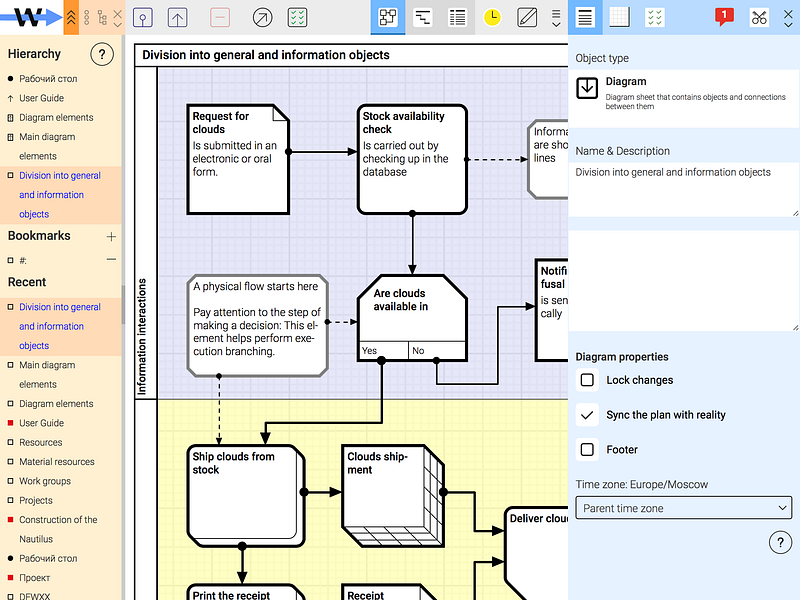Image resolution: width=800 pixels, height=600 pixels.
Task: Open DFWXX in Recent list
Action: (35, 596)
